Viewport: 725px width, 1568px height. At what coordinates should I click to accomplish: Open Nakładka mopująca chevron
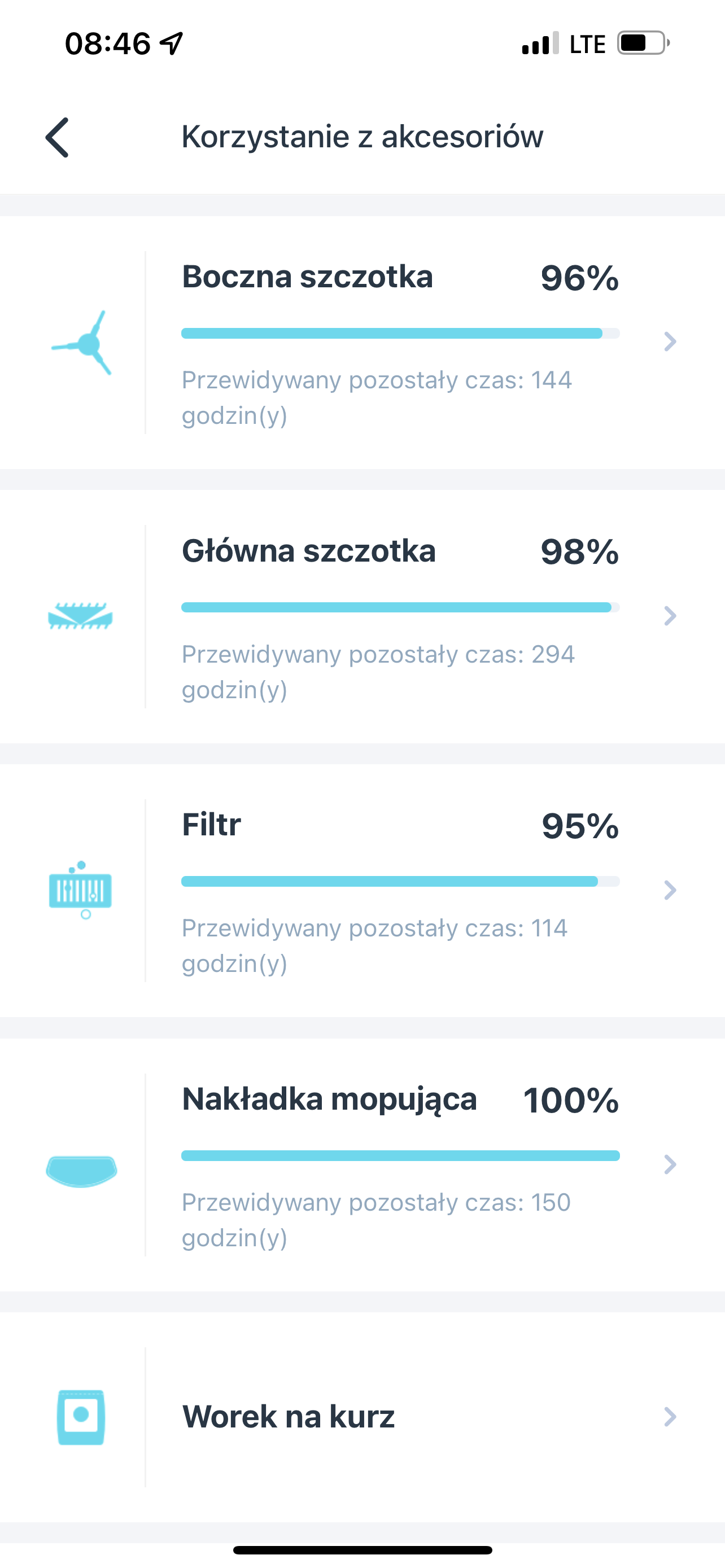tap(670, 1164)
